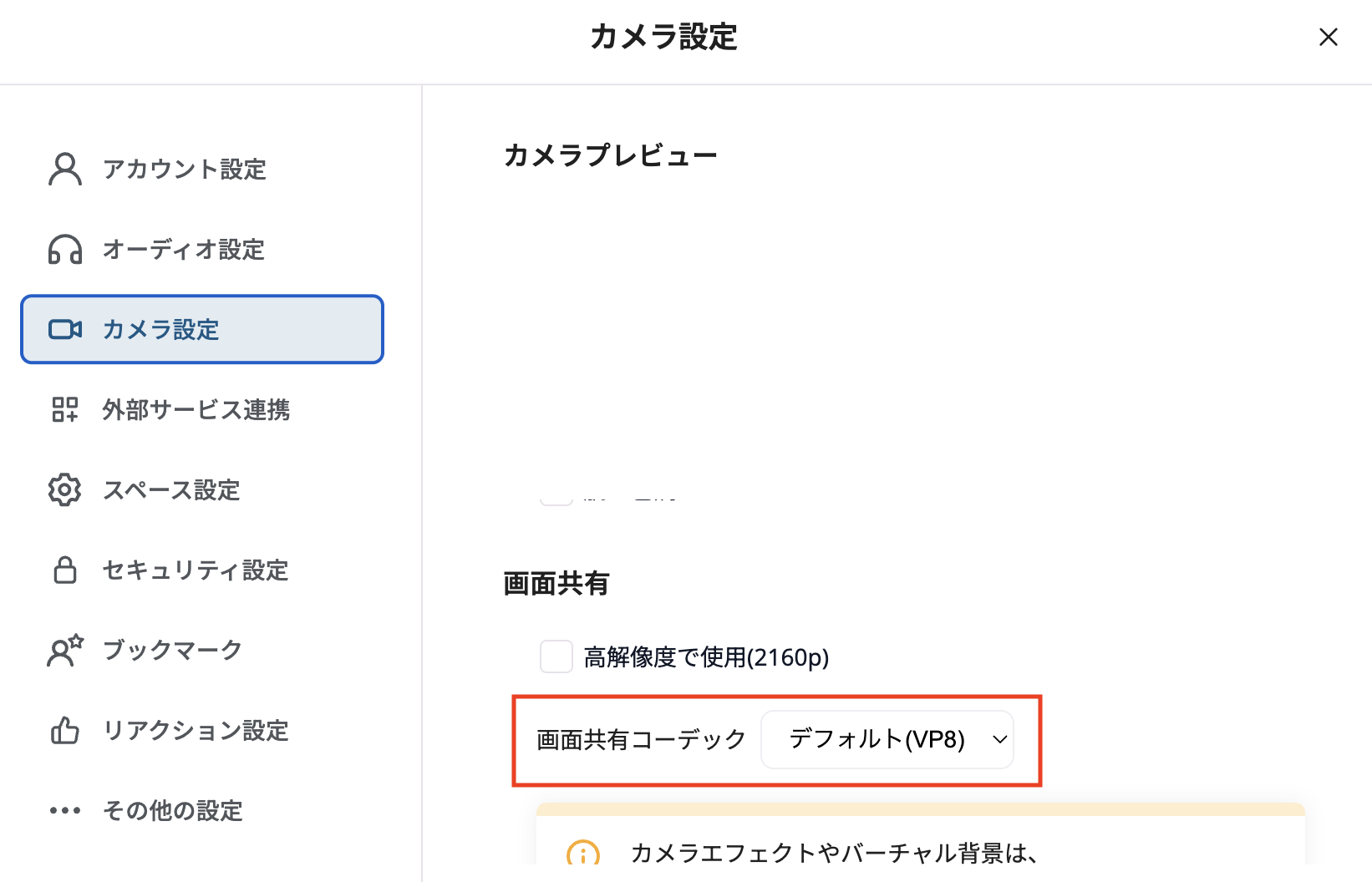Click the カメラエフェクトやバーチャル背景は notice text
The height and width of the screenshot is (882, 1372).
(834, 854)
